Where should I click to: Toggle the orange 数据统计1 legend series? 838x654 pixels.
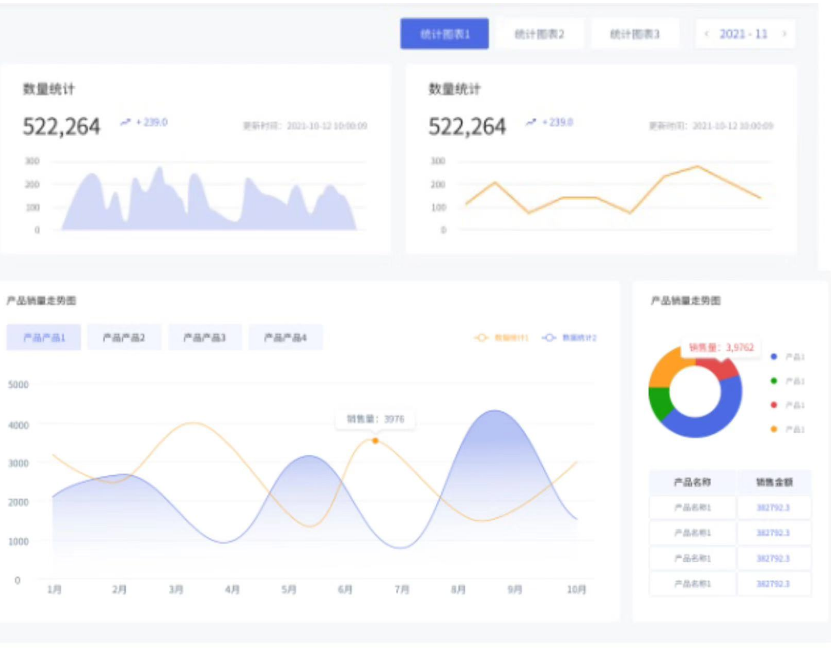(501, 338)
